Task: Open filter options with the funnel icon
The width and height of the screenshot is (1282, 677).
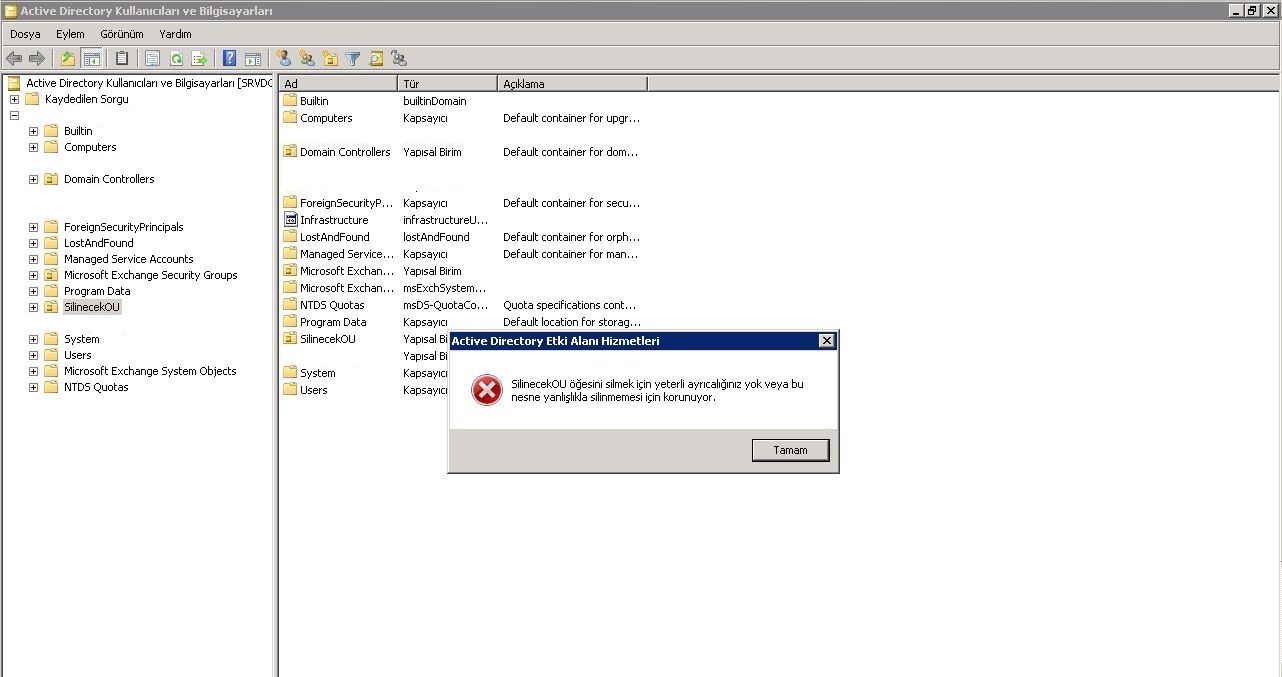Action: click(353, 59)
